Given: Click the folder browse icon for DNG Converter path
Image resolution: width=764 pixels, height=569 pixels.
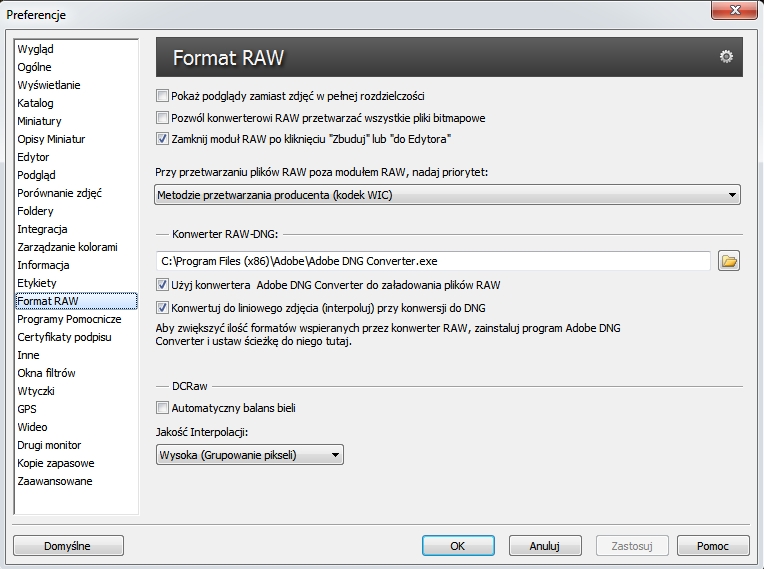Looking at the screenshot, I should (x=729, y=262).
